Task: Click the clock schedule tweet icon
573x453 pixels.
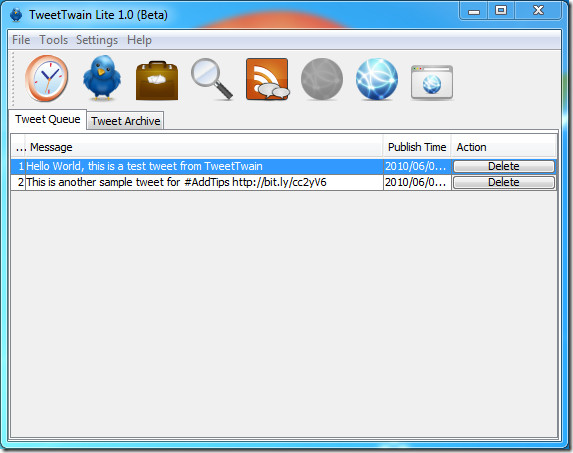Action: (46, 78)
